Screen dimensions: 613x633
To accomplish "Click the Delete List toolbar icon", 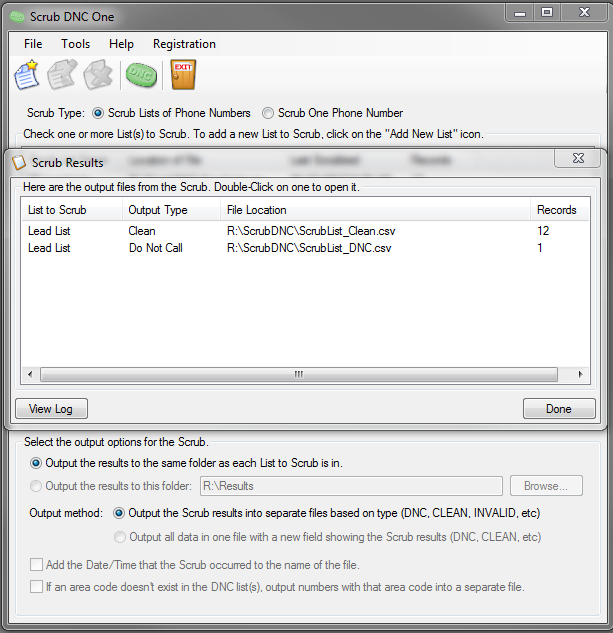I will coord(98,75).
